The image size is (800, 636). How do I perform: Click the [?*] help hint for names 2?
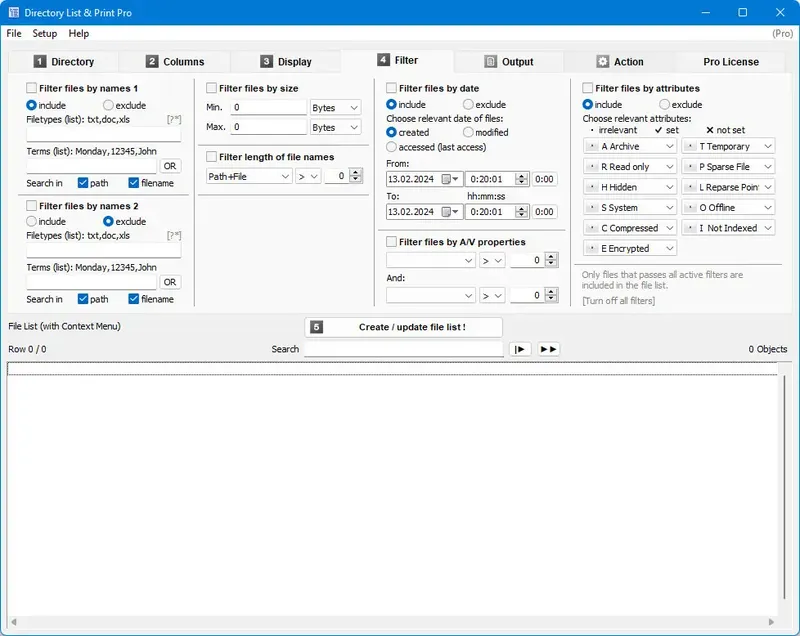(x=174, y=235)
